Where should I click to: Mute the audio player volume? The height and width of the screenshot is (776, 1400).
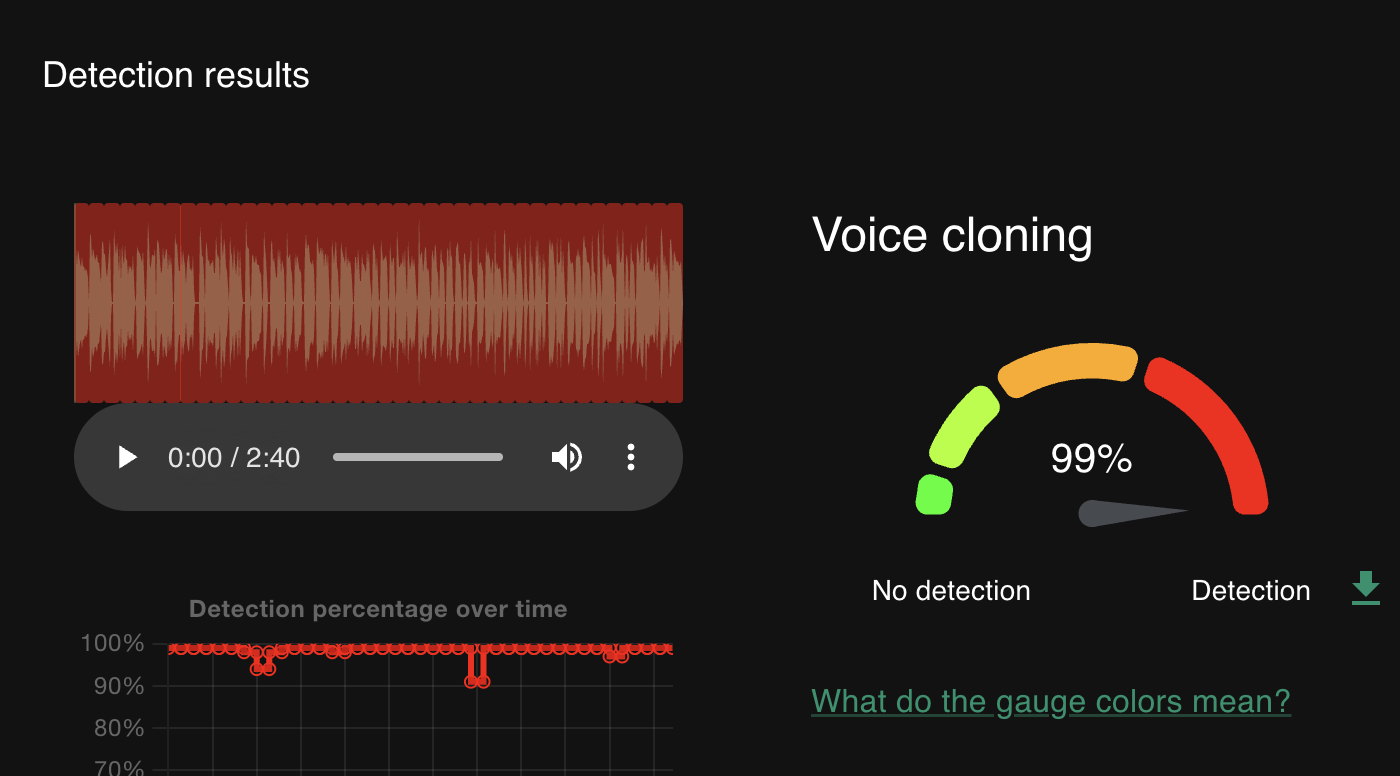tap(566, 458)
